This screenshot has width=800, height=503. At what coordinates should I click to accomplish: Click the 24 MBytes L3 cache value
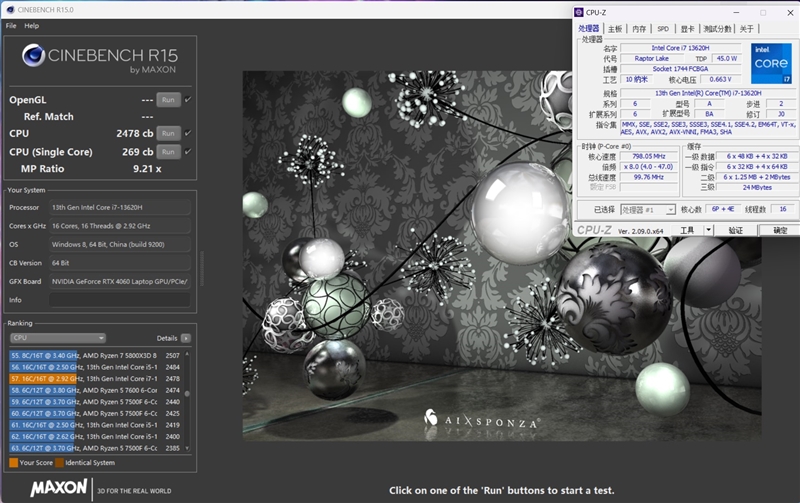pyautogui.click(x=757, y=187)
